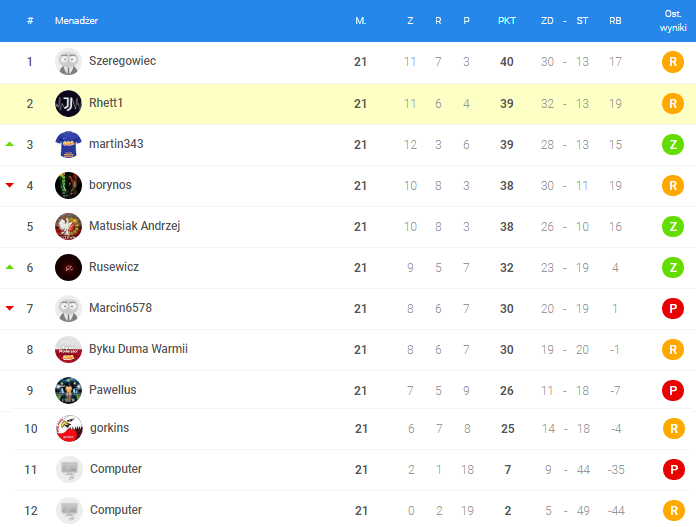Viewport: 696px width, 527px height.
Task: Click martin343's green Z result badge
Action: coord(673,144)
